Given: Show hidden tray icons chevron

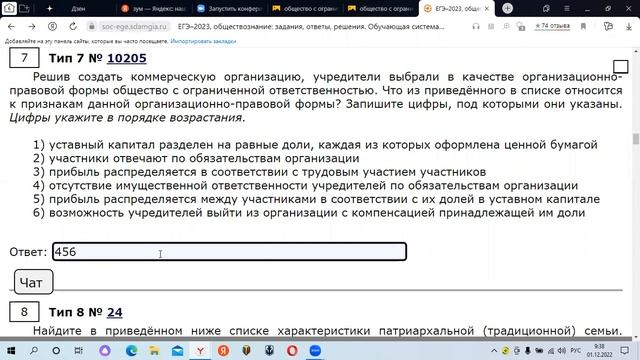Looking at the screenshot, I should click(x=494, y=351).
